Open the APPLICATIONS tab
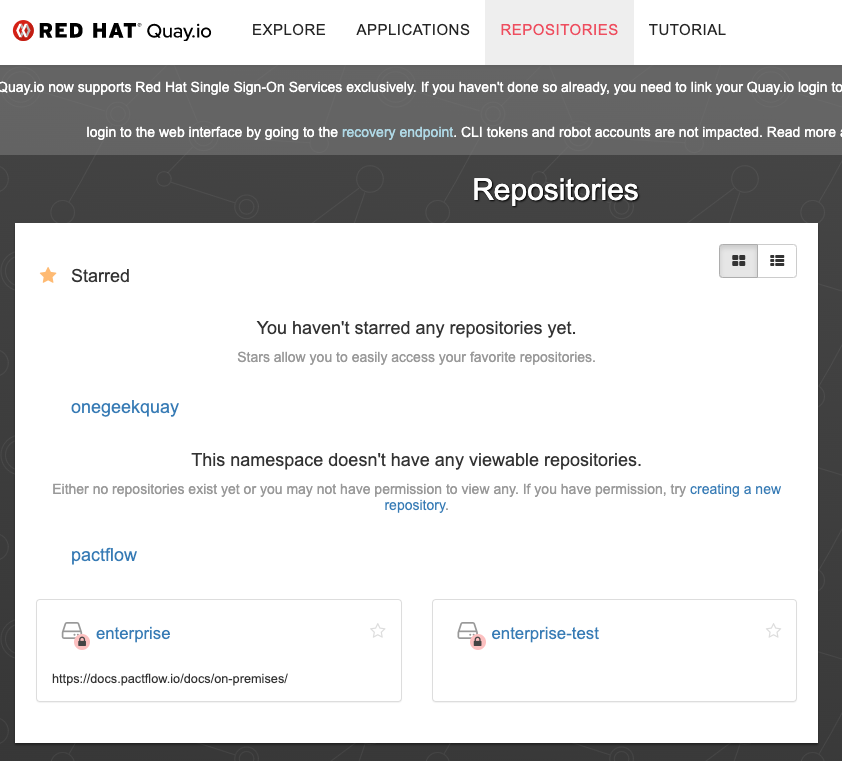This screenshot has height=761, width=842. 412,30
